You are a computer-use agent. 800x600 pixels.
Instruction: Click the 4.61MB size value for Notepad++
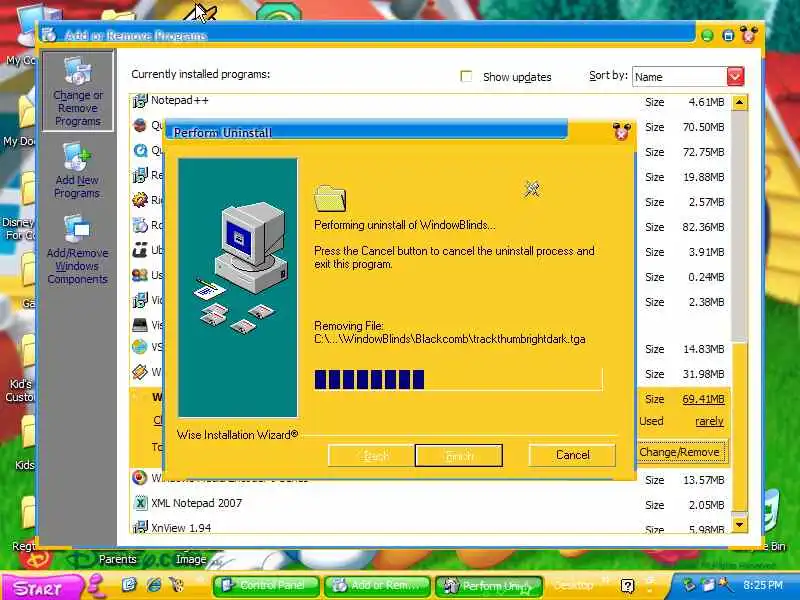tap(706, 102)
